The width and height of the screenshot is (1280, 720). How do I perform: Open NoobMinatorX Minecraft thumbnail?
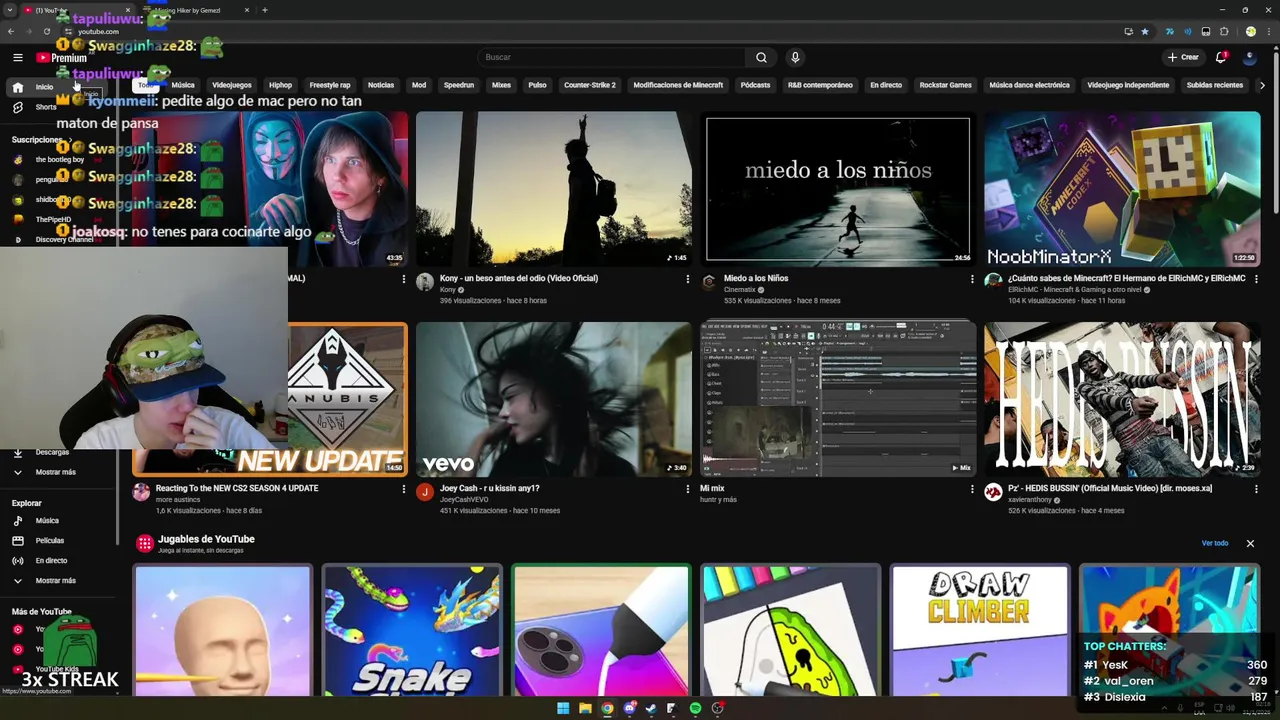click(x=1122, y=188)
